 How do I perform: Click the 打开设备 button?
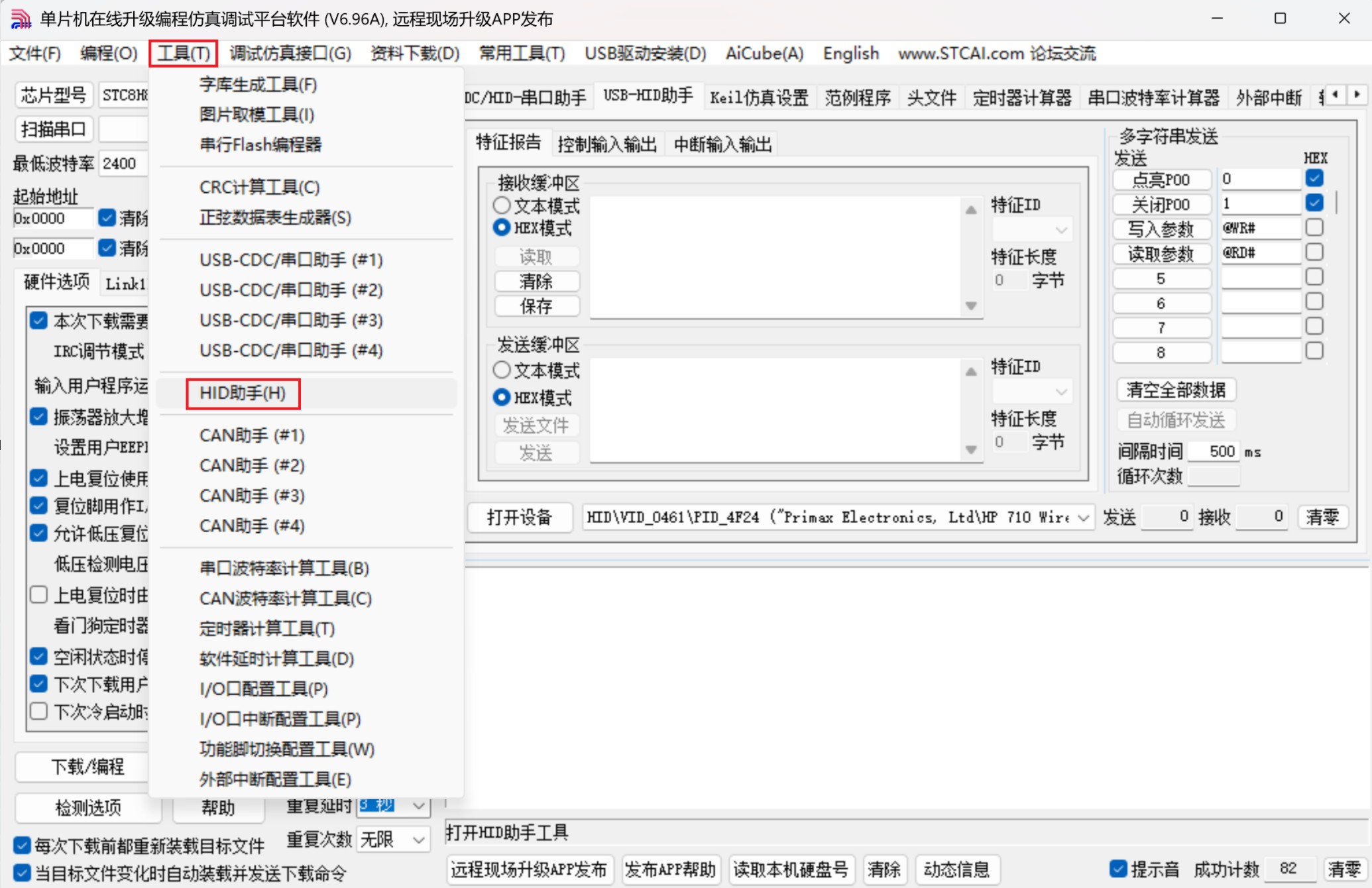tap(520, 518)
